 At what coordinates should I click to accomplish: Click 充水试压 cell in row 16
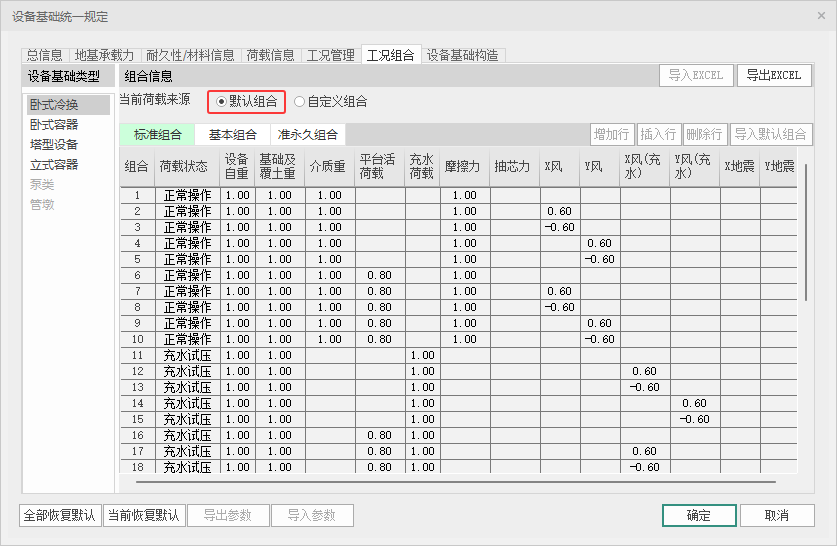187,436
